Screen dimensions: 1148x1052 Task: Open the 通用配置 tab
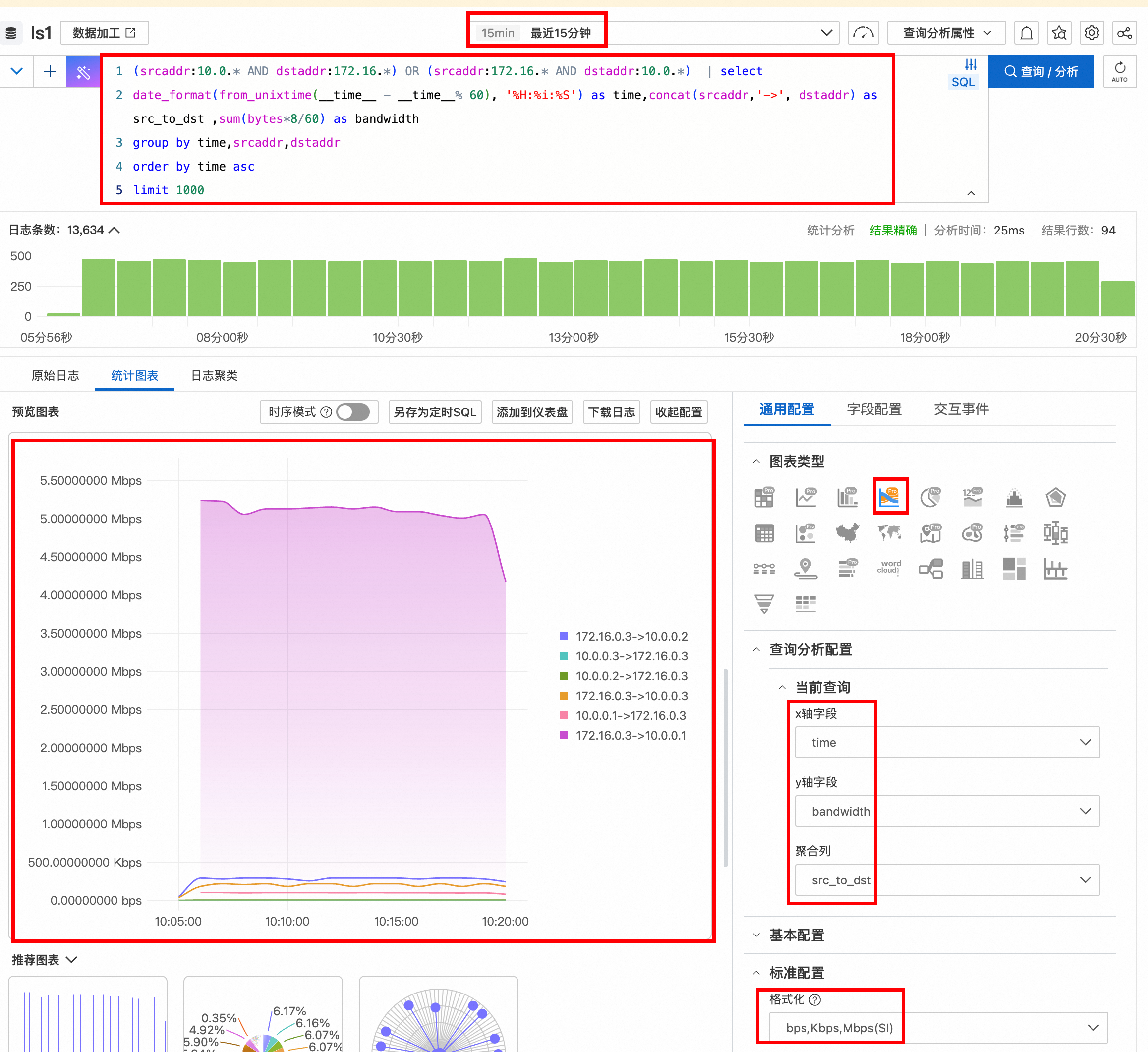(787, 409)
